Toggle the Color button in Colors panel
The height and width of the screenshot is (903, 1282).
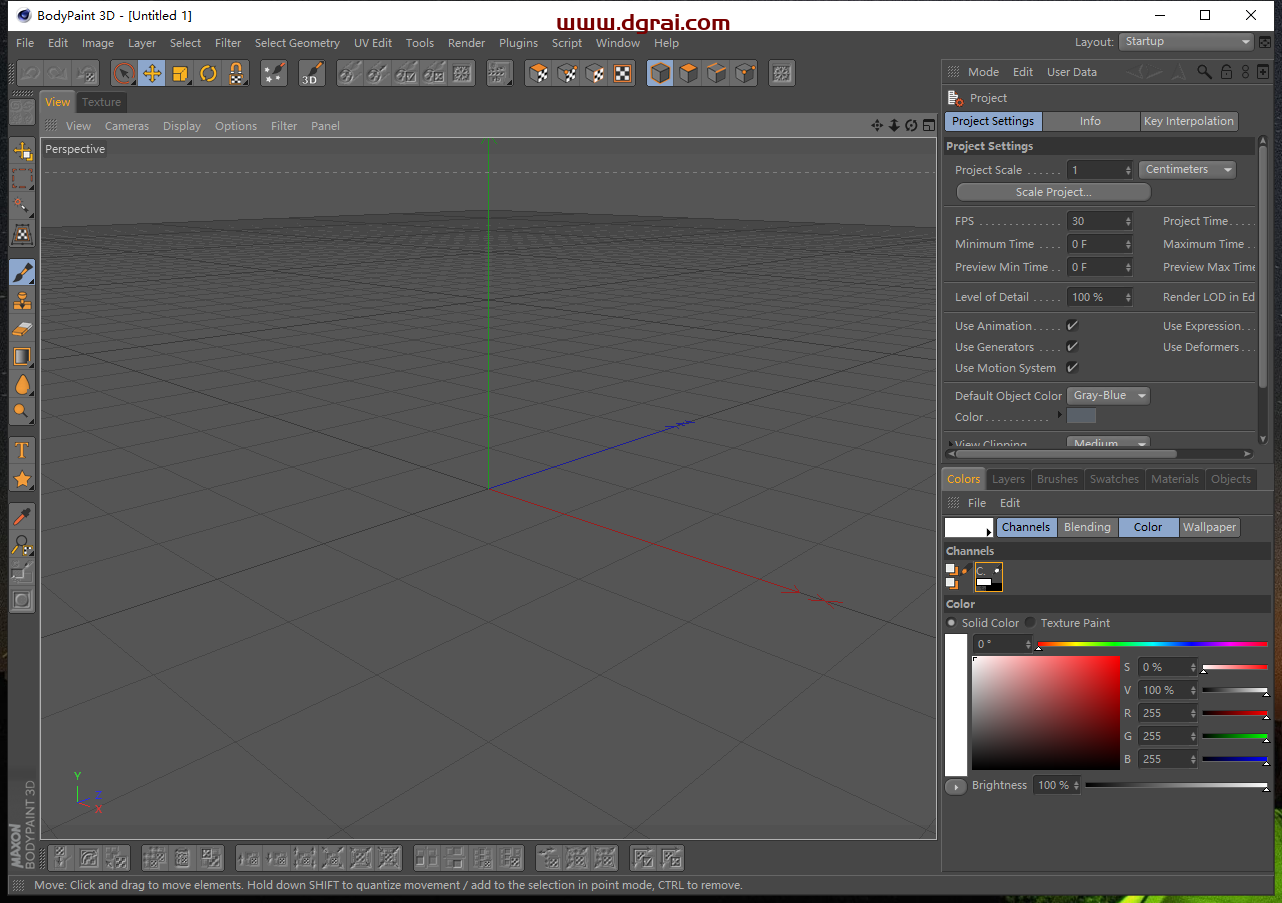click(1148, 527)
